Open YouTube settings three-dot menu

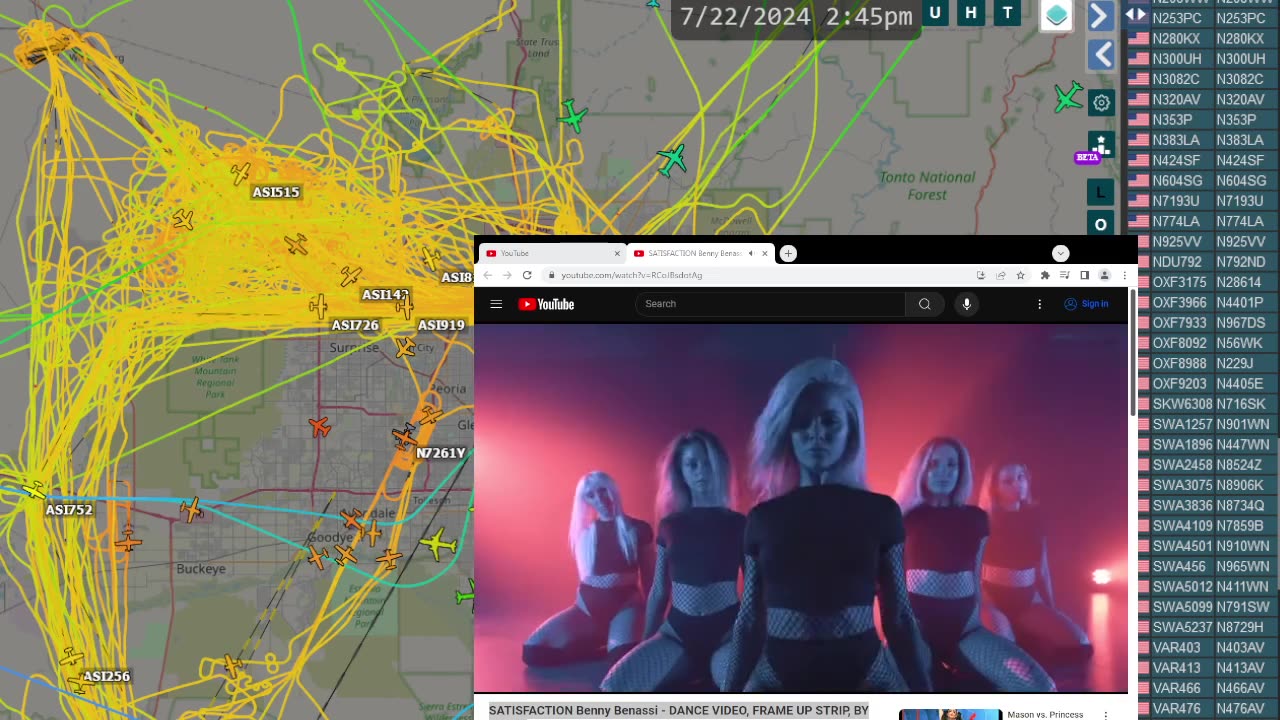1039,304
